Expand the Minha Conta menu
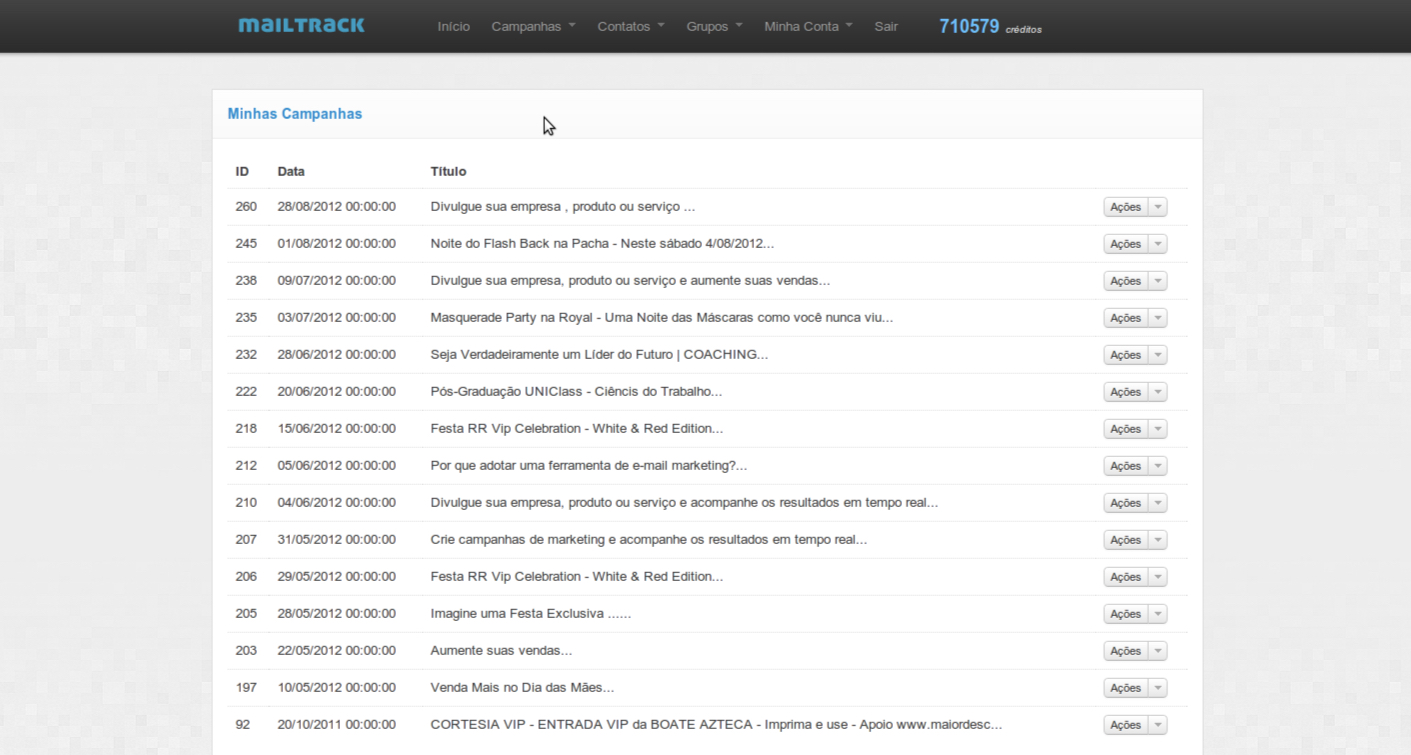Image resolution: width=1411 pixels, height=755 pixels. (807, 26)
